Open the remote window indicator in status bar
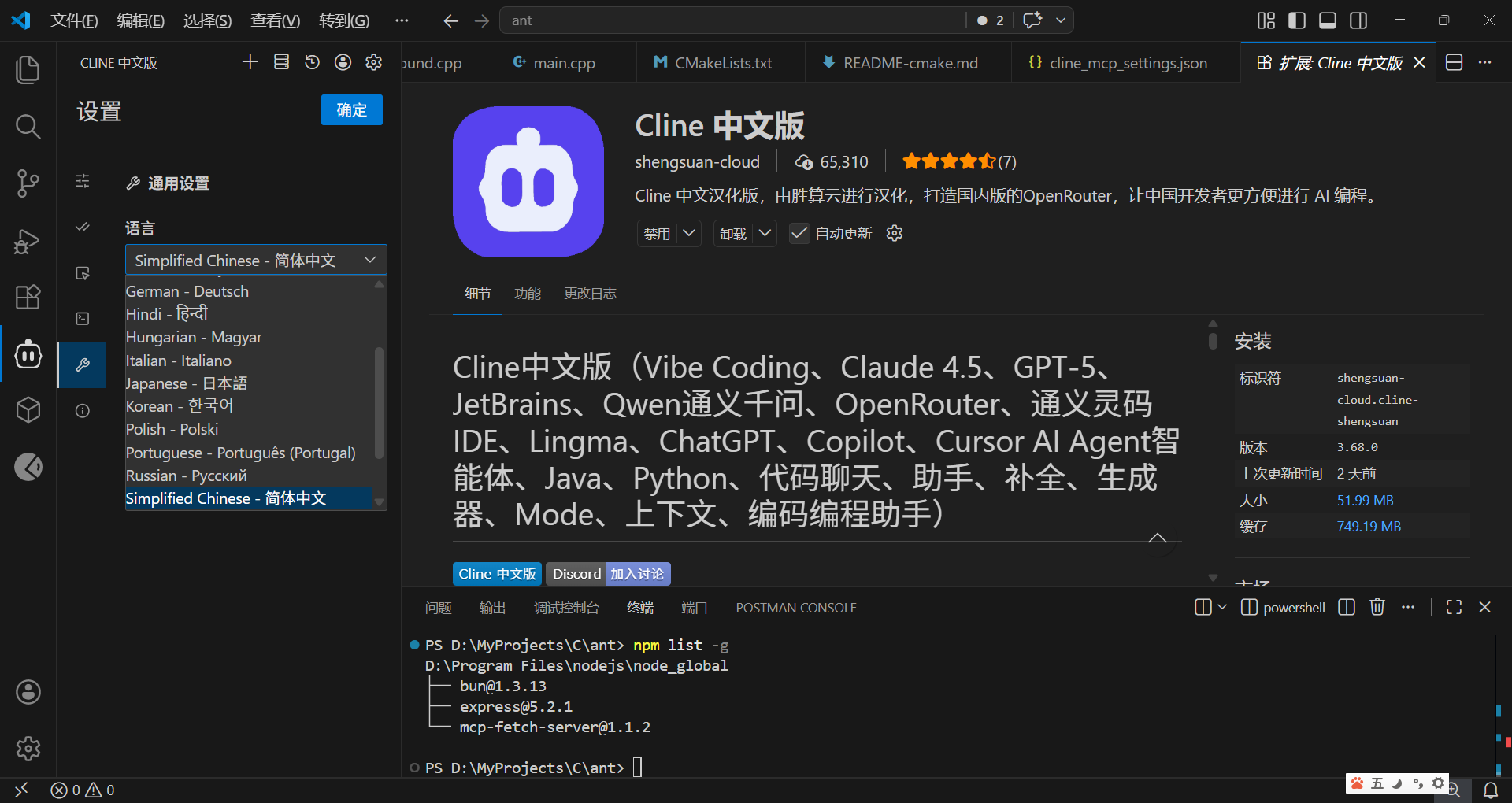Viewport: 1512px width, 803px height. pyautogui.click(x=21, y=790)
